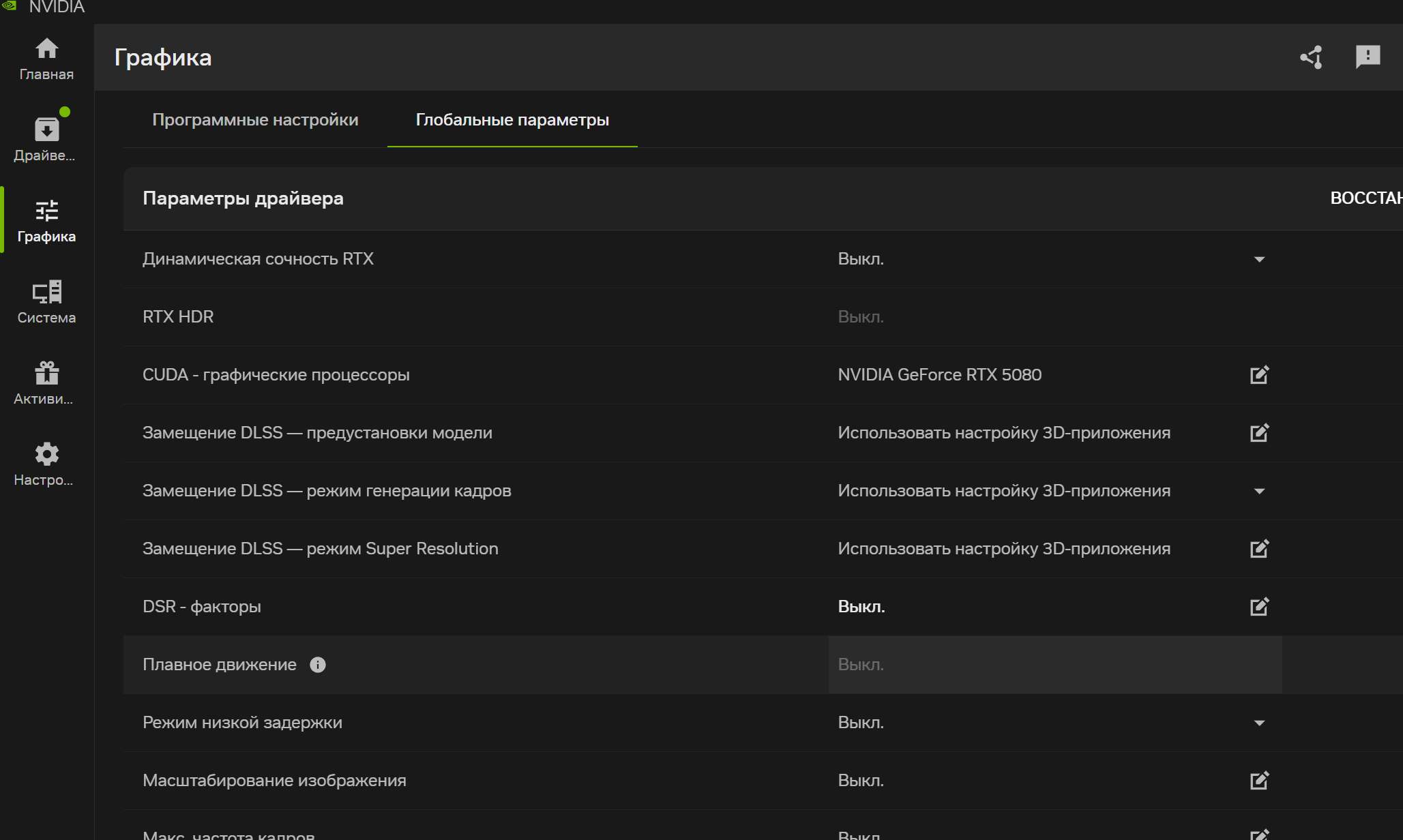
Task: Switch to Программные настройки tab
Action: point(255,120)
